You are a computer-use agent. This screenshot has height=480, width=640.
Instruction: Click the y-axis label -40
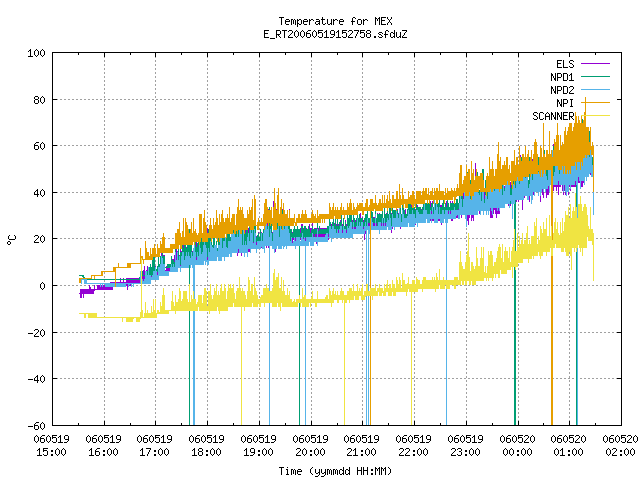[x=36, y=379]
